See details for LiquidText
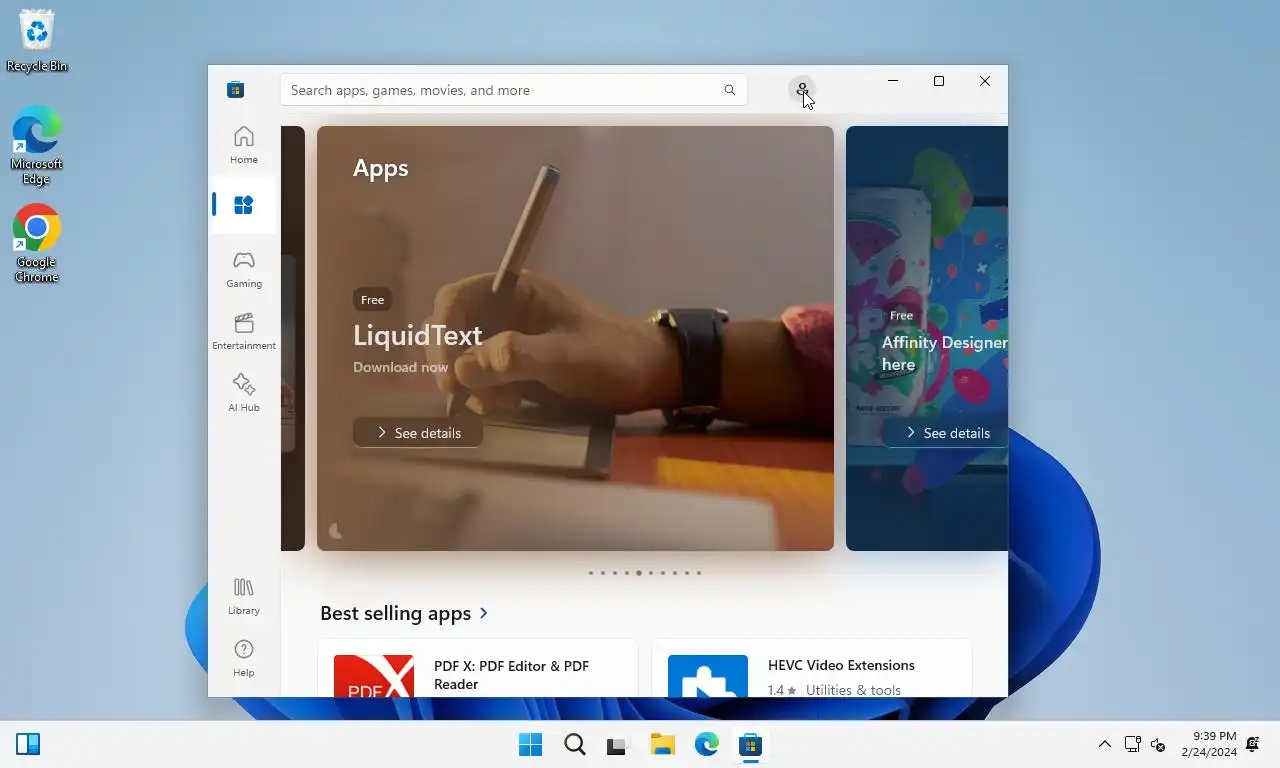Image resolution: width=1280 pixels, height=768 pixels. pos(418,433)
